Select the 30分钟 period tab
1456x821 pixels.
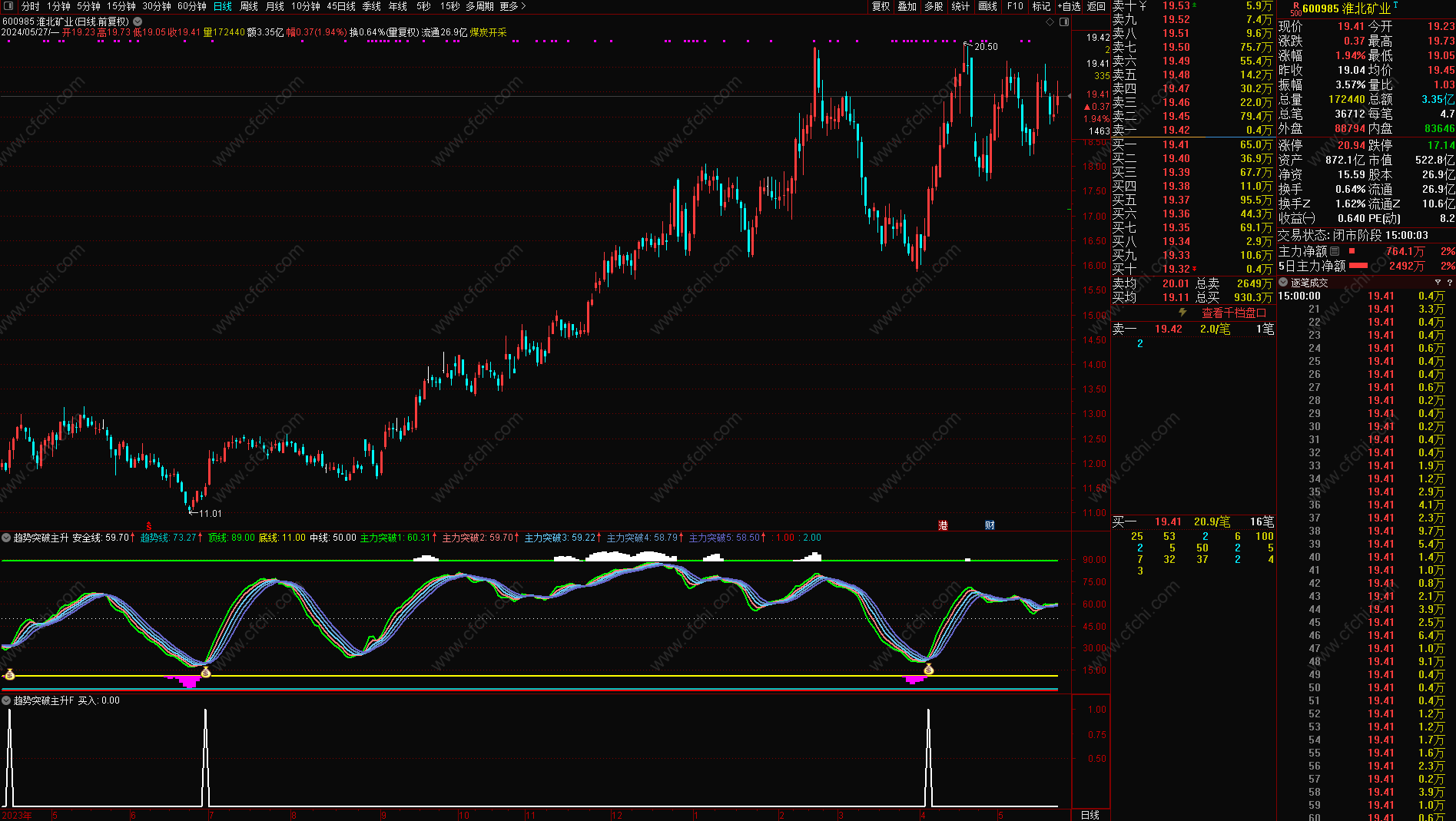tap(157, 6)
